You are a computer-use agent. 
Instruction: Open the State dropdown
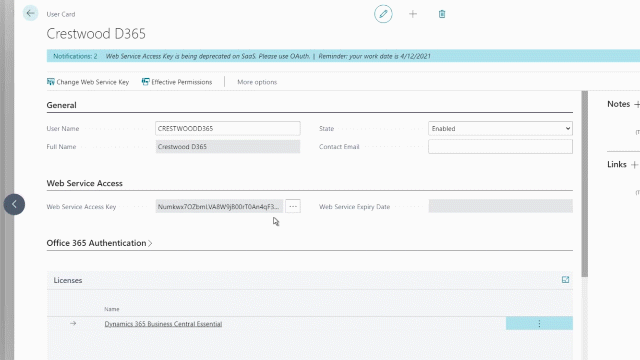click(500, 128)
